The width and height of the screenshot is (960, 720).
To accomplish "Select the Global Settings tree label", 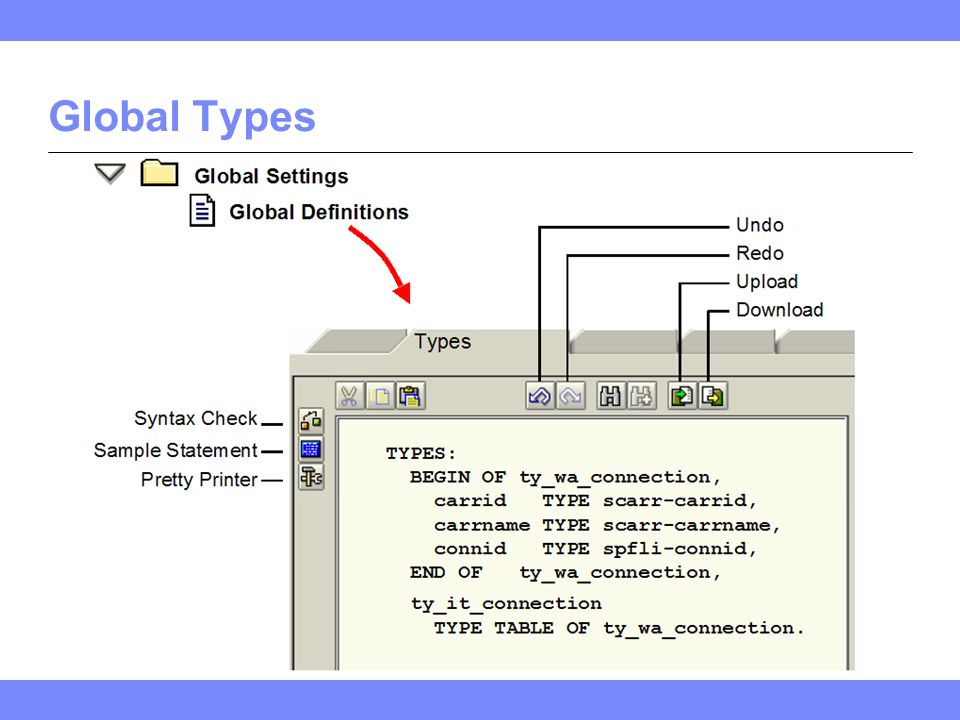I will coord(271,176).
